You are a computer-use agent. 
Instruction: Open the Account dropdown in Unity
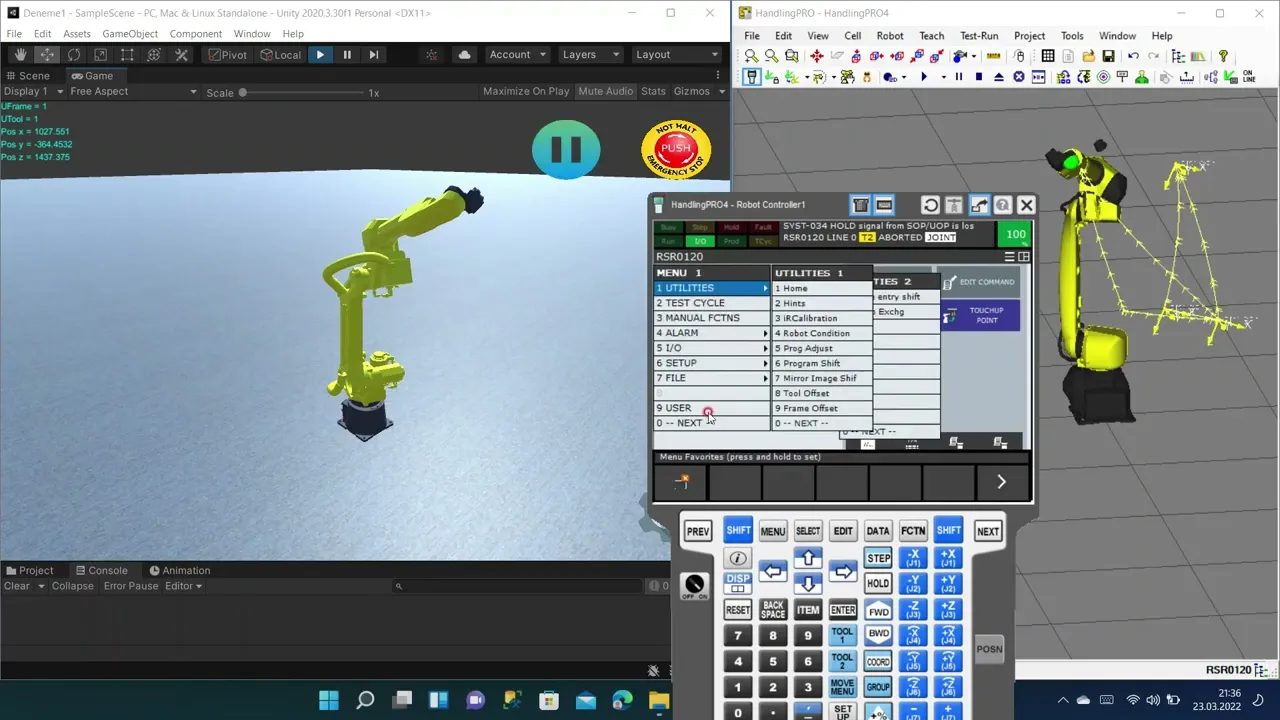517,55
